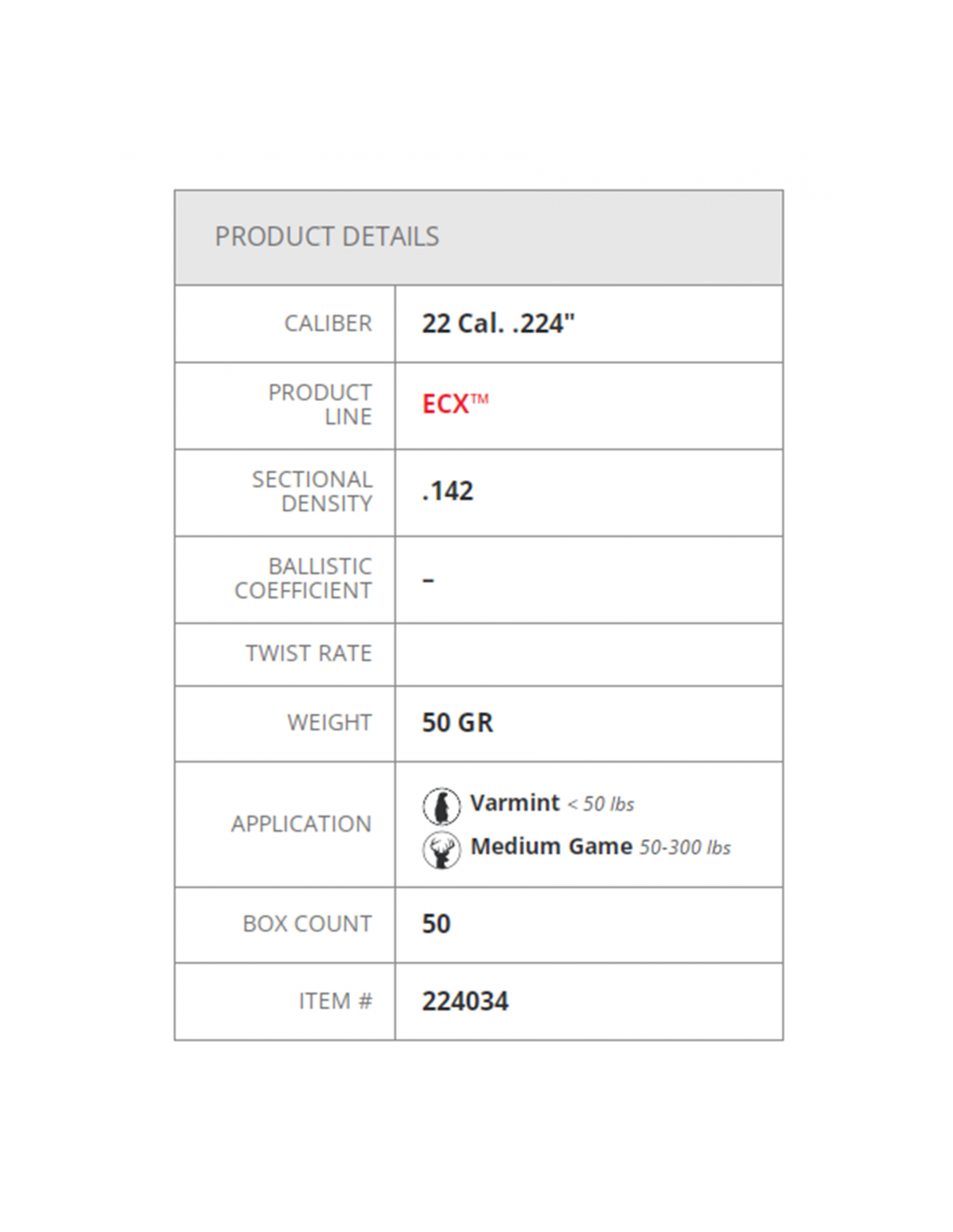The height and width of the screenshot is (1232, 953).
Task: Click the ITEM # row label
Action: point(335,1002)
